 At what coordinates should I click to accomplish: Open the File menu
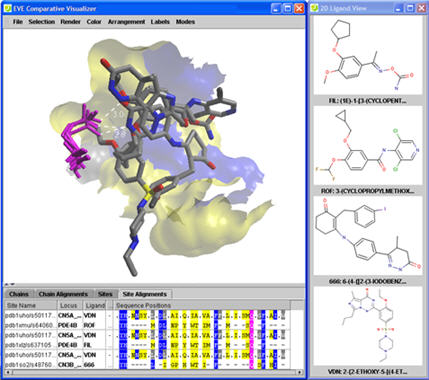tap(18, 22)
